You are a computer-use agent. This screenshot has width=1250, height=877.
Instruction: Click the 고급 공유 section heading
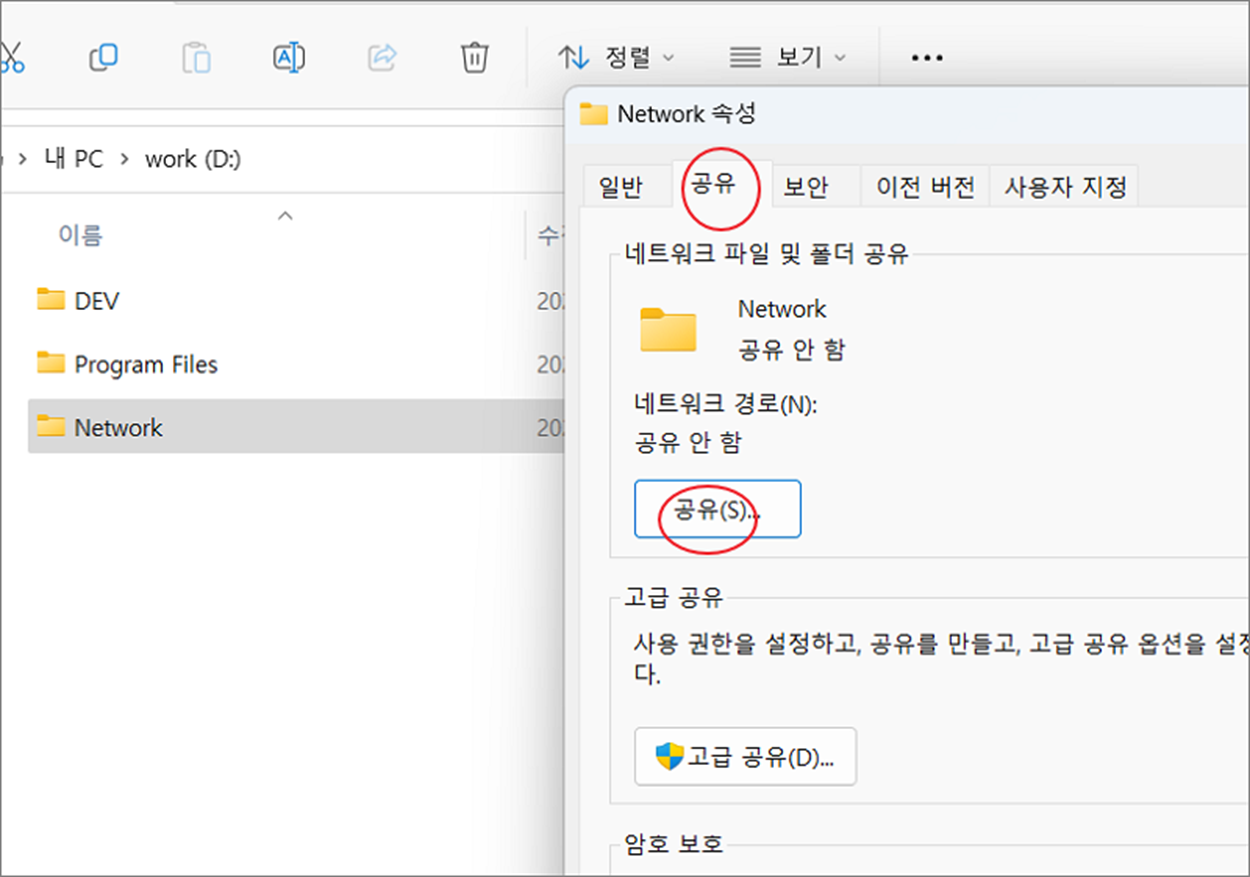click(x=674, y=598)
